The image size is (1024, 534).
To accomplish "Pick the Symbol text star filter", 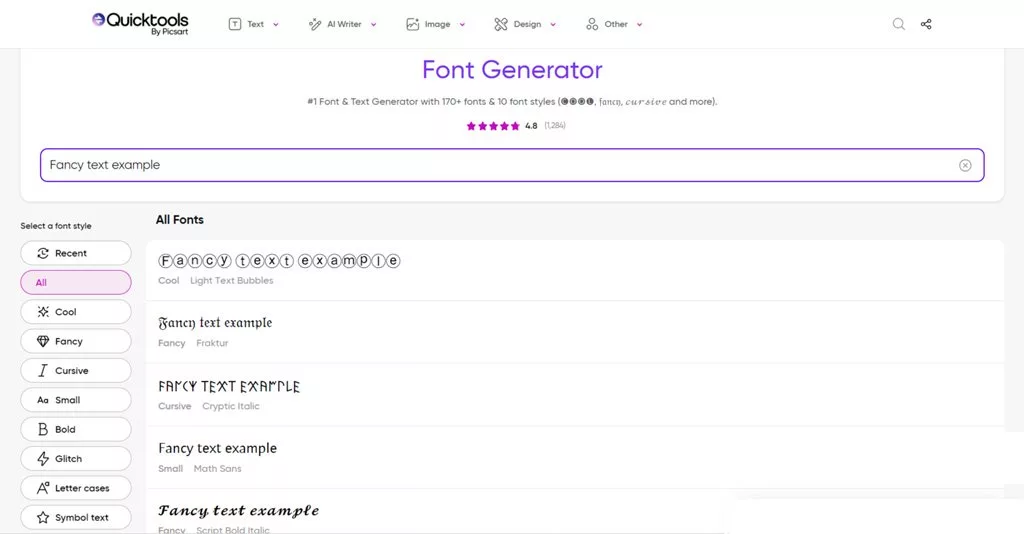I will 76,518.
